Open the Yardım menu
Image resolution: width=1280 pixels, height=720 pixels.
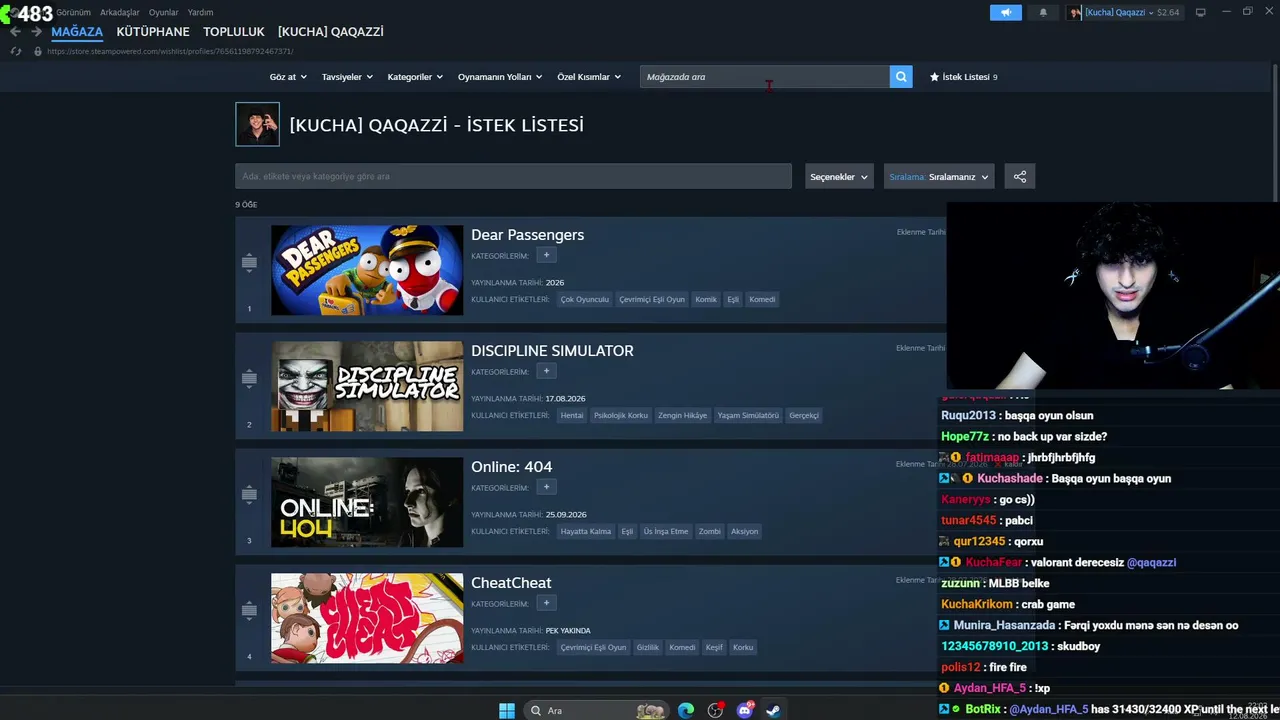pos(200,12)
